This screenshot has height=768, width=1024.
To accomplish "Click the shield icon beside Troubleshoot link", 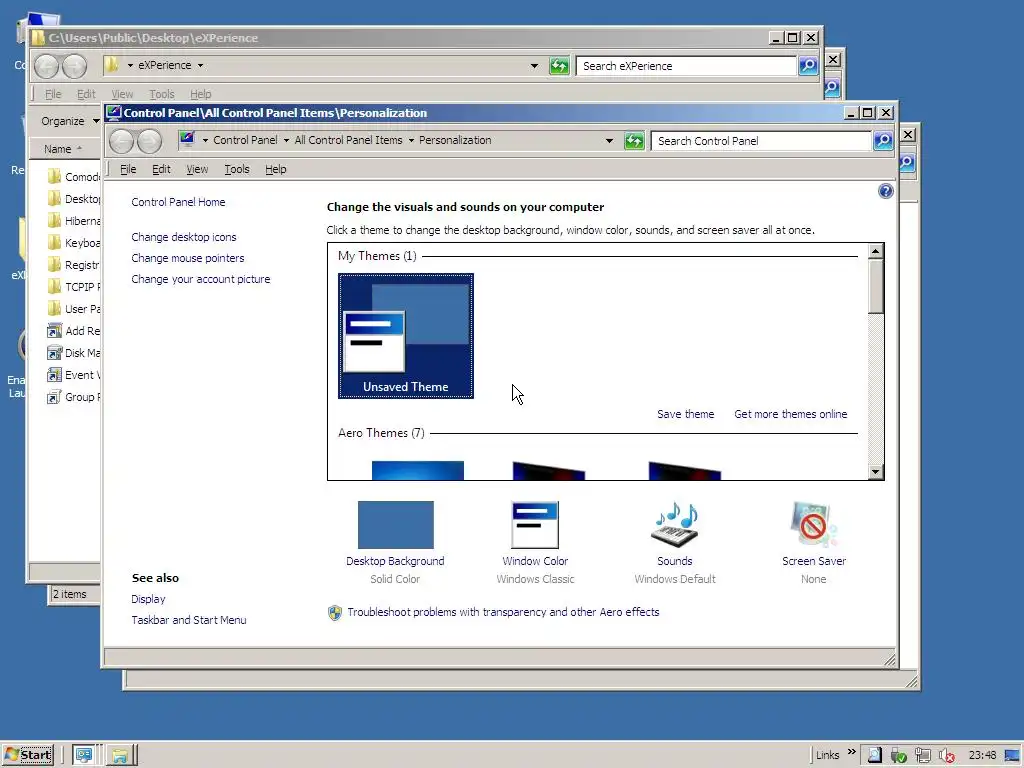I will 334,613.
